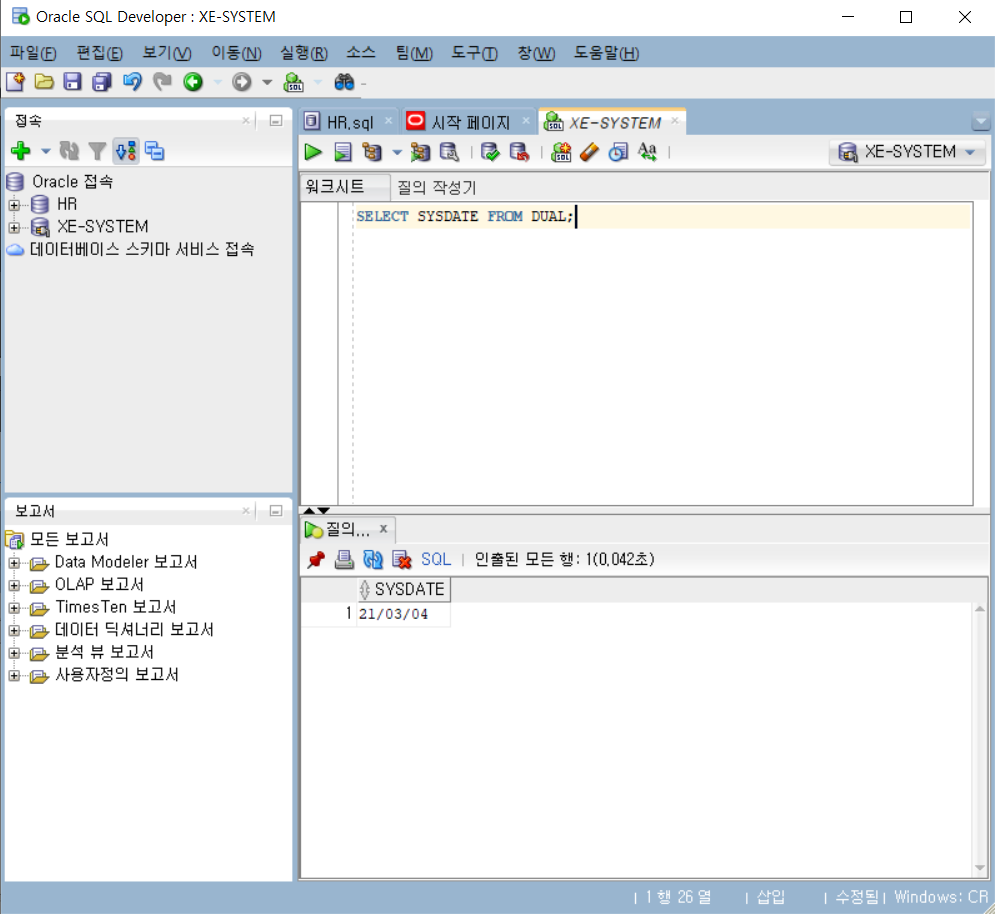Click the To Upper/Lower Aa icon
Viewport: 995px width, 914px height.
tap(647, 152)
